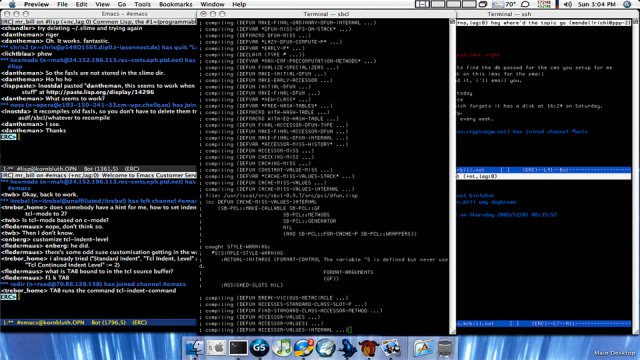Screen dimensions: 640x360
Task: Click the memory usage monitor in menu bar
Action: (x=544, y=4)
